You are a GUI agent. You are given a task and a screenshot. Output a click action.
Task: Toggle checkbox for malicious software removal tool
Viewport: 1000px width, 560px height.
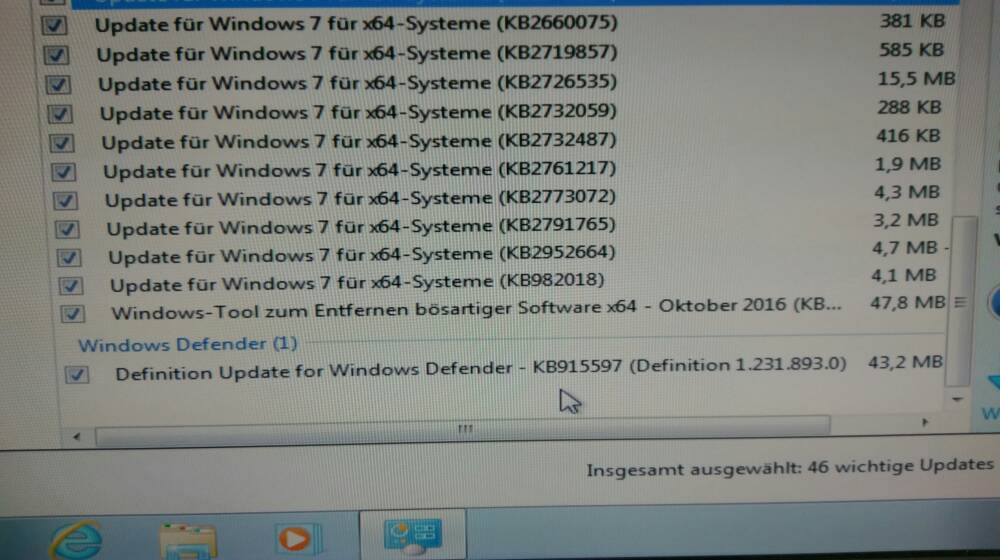[x=72, y=313]
